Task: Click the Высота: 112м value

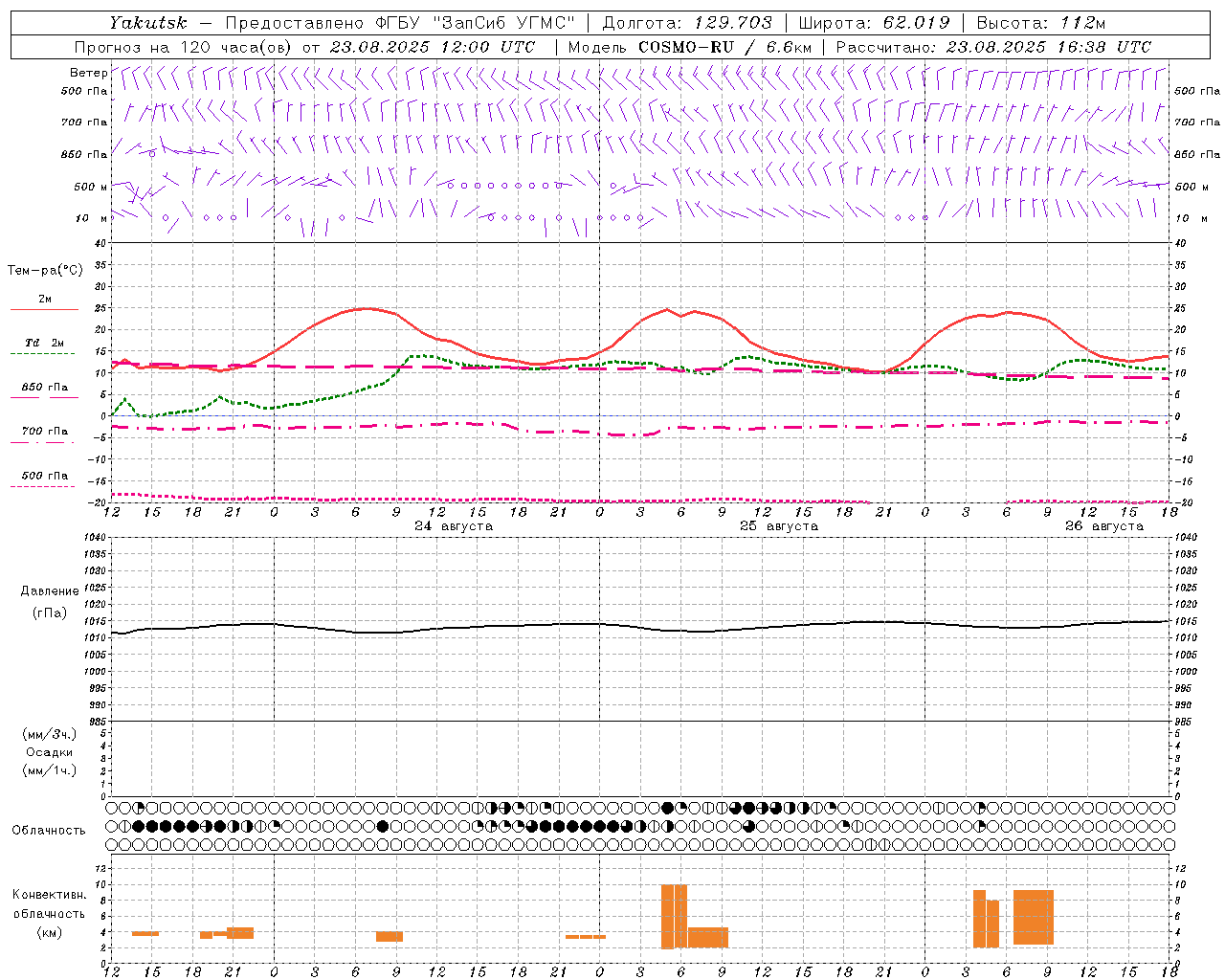Action: [1041, 23]
